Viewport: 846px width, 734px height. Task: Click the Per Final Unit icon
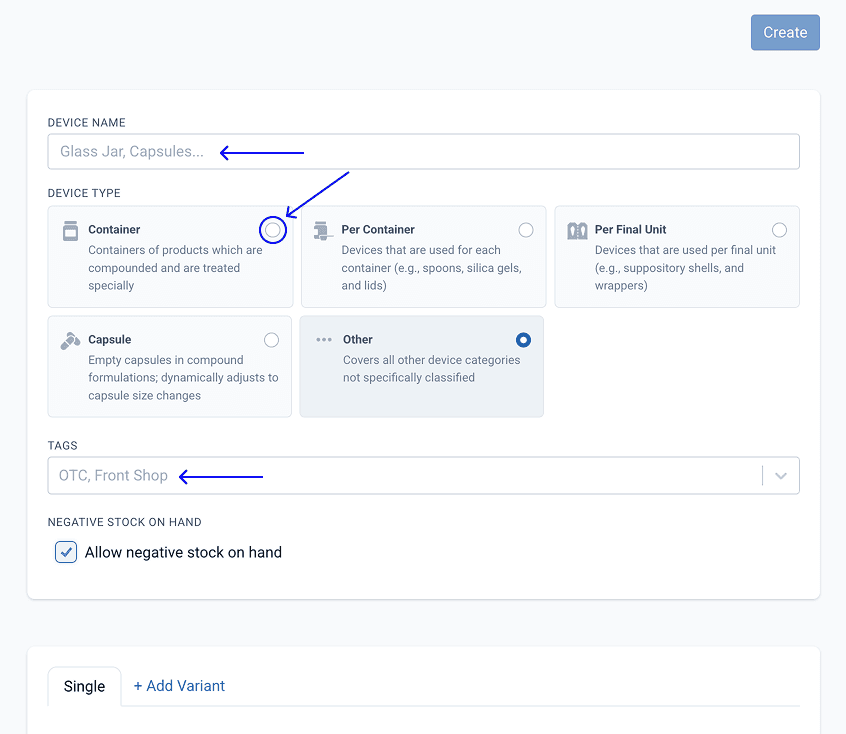click(577, 230)
